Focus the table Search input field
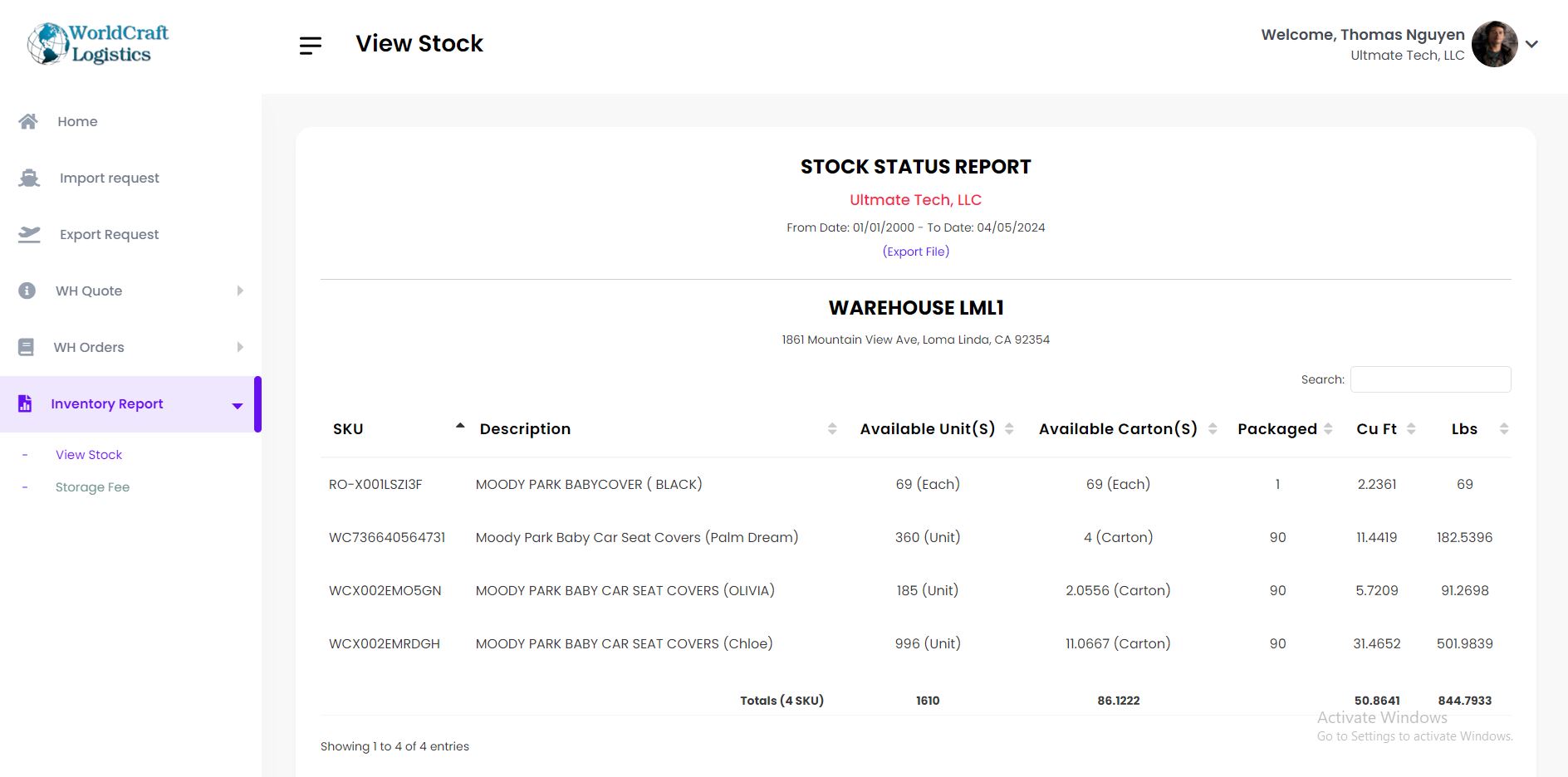1568x777 pixels. point(1430,379)
